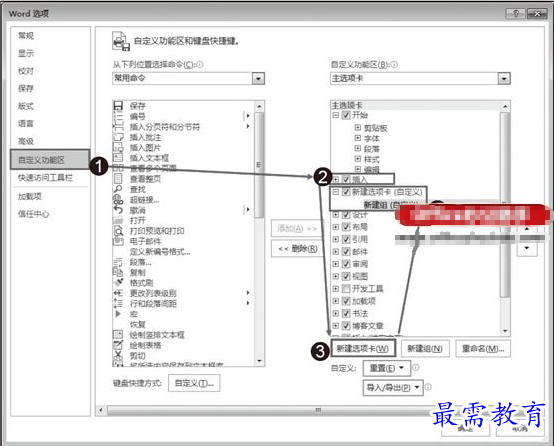Expand the 字体 group node
Screen dimensions: 554x446
click(x=358, y=138)
